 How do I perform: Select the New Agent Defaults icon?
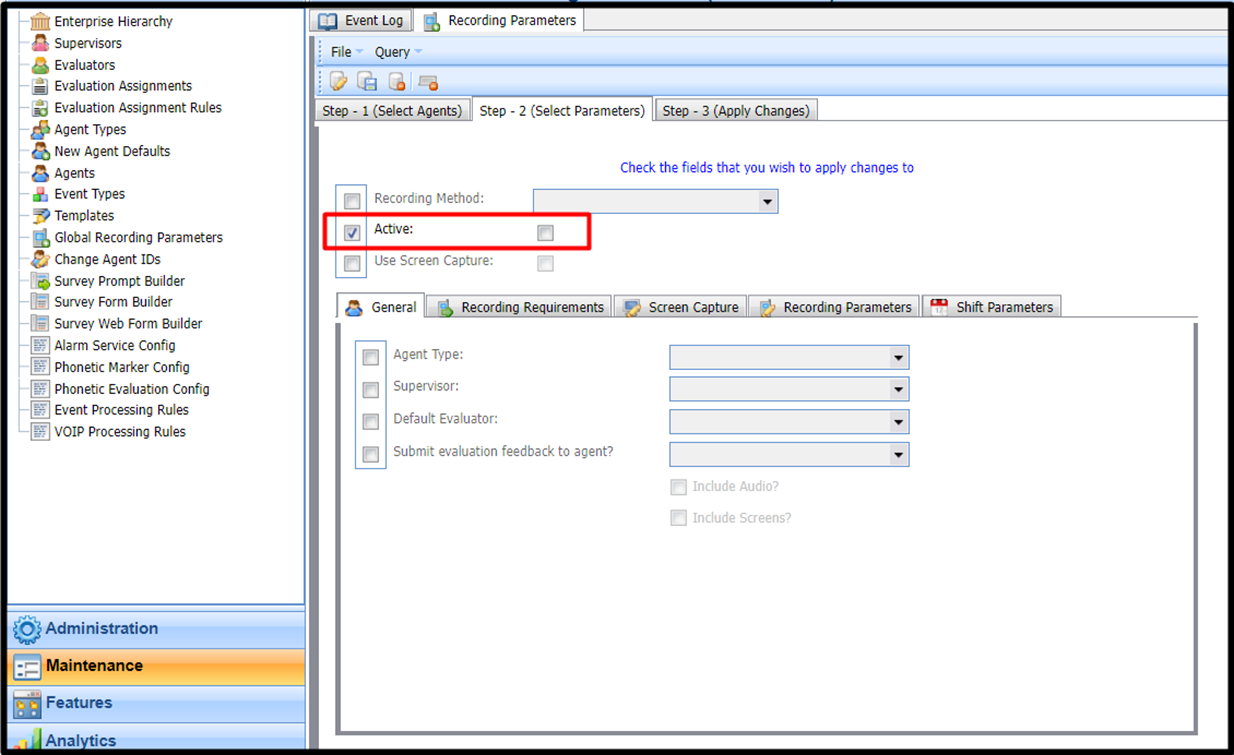coord(40,151)
